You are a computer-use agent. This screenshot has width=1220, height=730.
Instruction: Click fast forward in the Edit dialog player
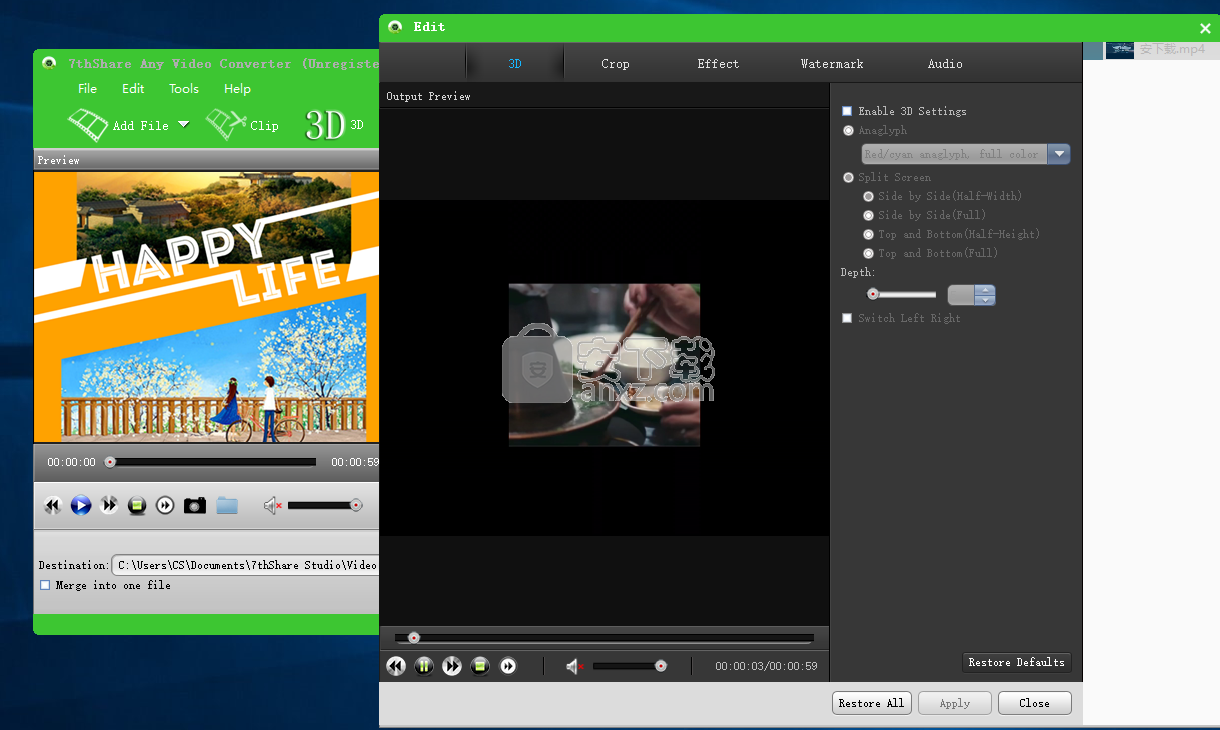pyautogui.click(x=452, y=666)
